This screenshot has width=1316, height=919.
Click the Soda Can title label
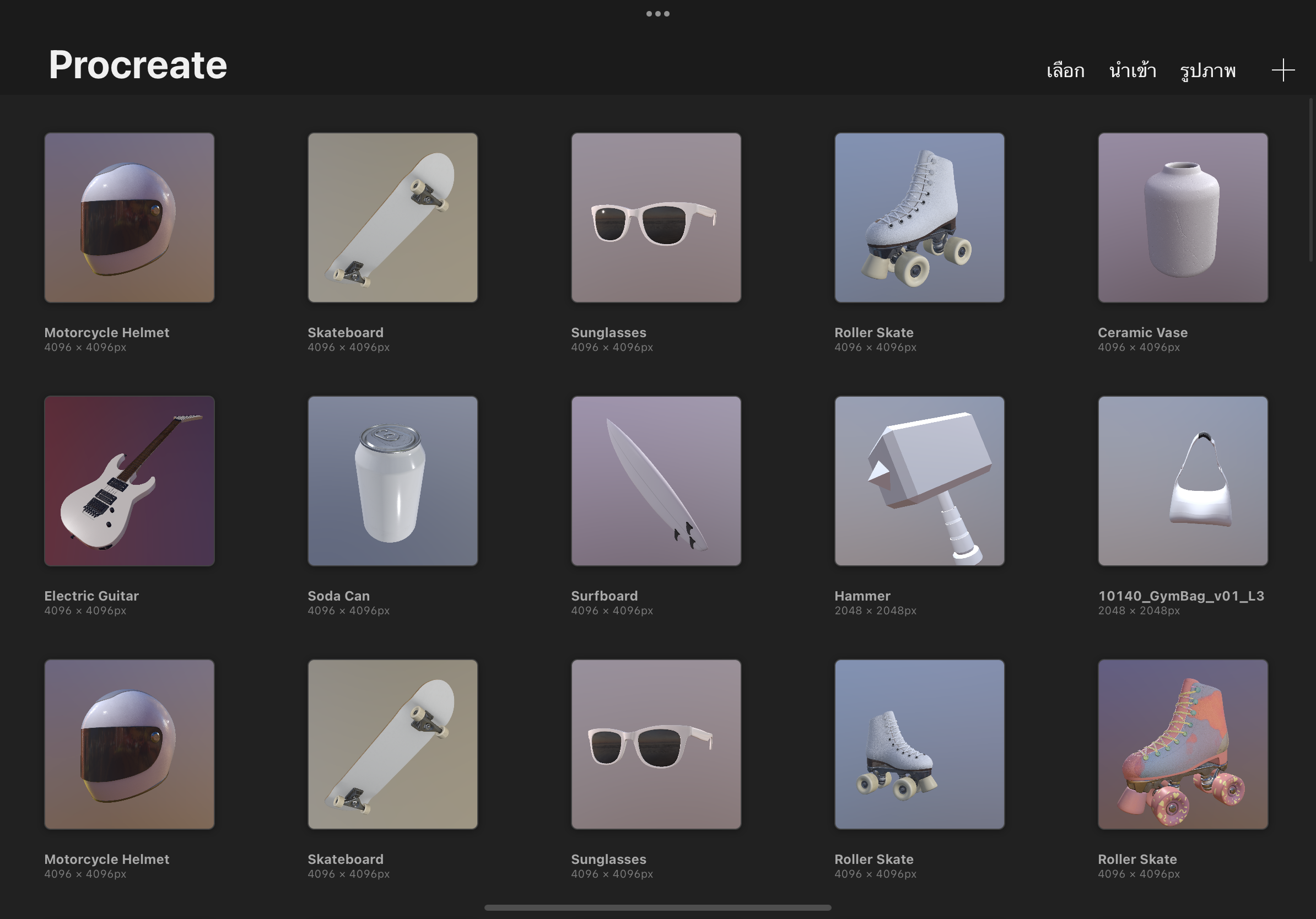339,596
